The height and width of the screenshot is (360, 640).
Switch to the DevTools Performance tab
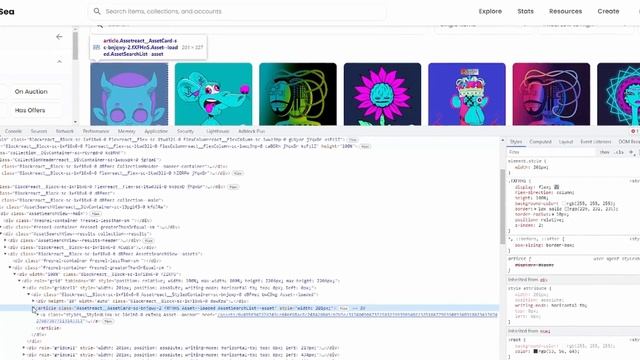(96, 131)
